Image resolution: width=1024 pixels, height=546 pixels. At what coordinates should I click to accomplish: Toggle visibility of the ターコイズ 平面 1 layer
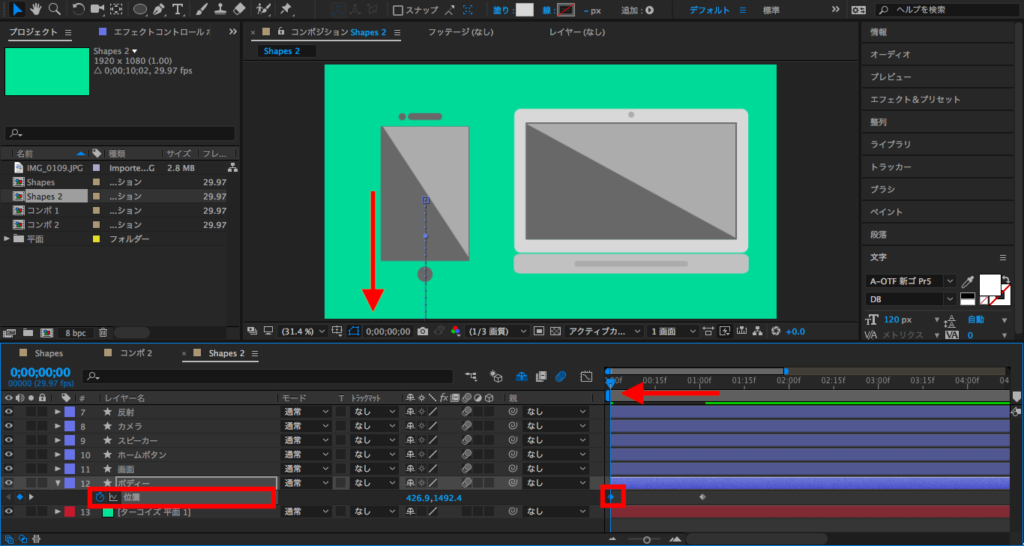pos(9,512)
